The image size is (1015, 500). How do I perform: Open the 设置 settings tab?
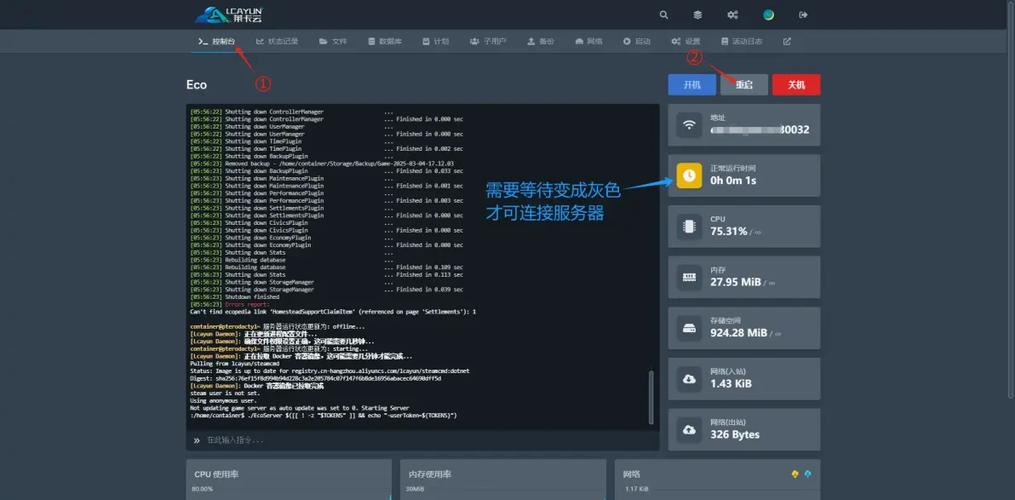(686, 41)
